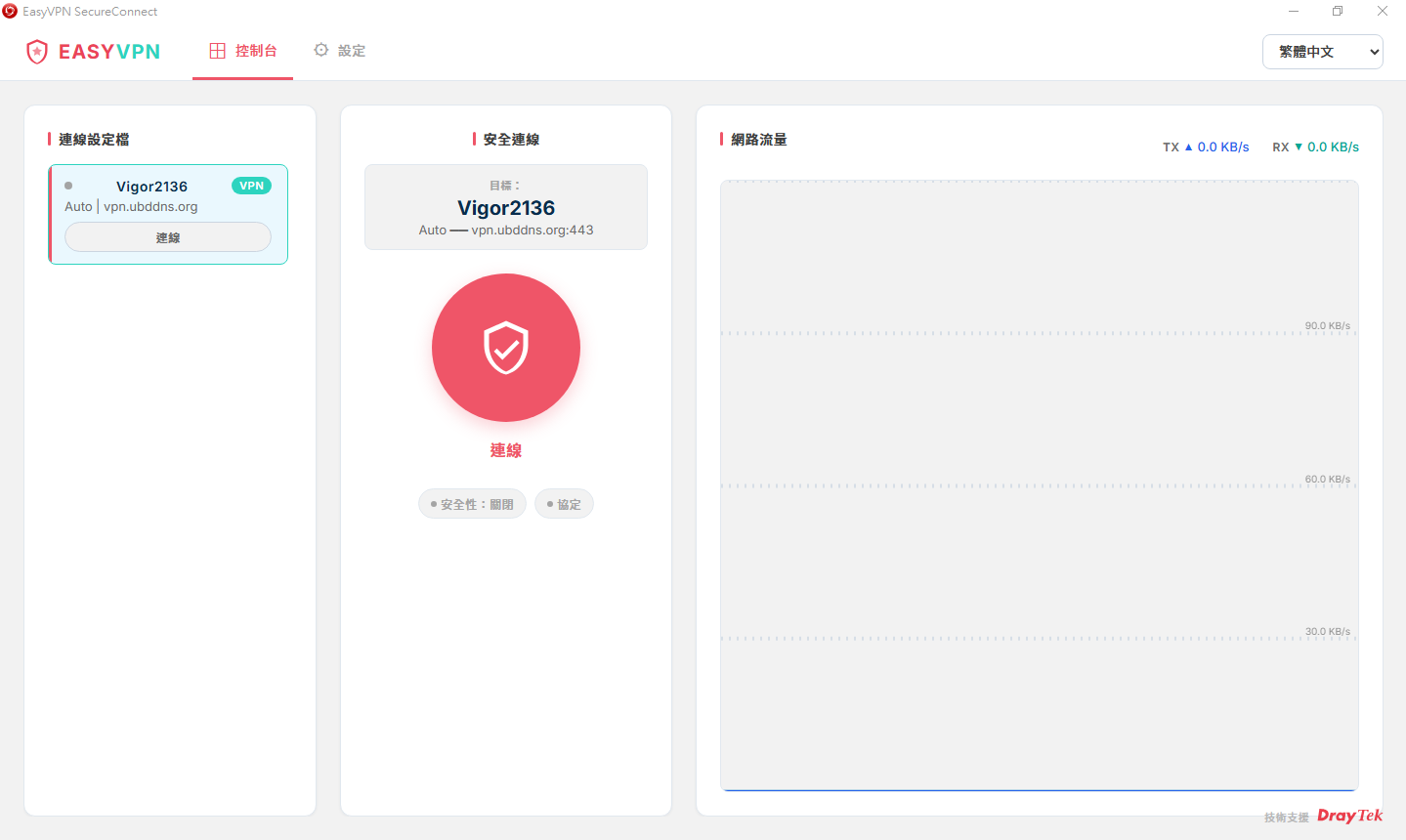The height and width of the screenshot is (840, 1406).
Task: Click the VPN badge on Vigor2136 profile
Action: pyautogui.click(x=252, y=186)
